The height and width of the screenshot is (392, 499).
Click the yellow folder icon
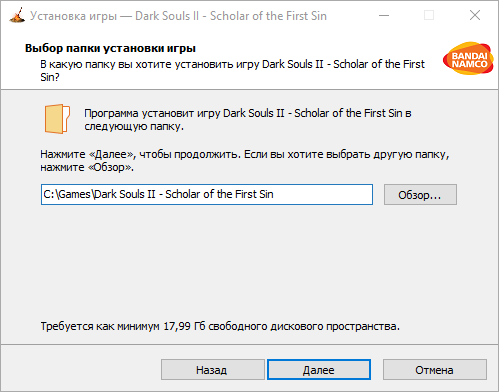click(57, 119)
